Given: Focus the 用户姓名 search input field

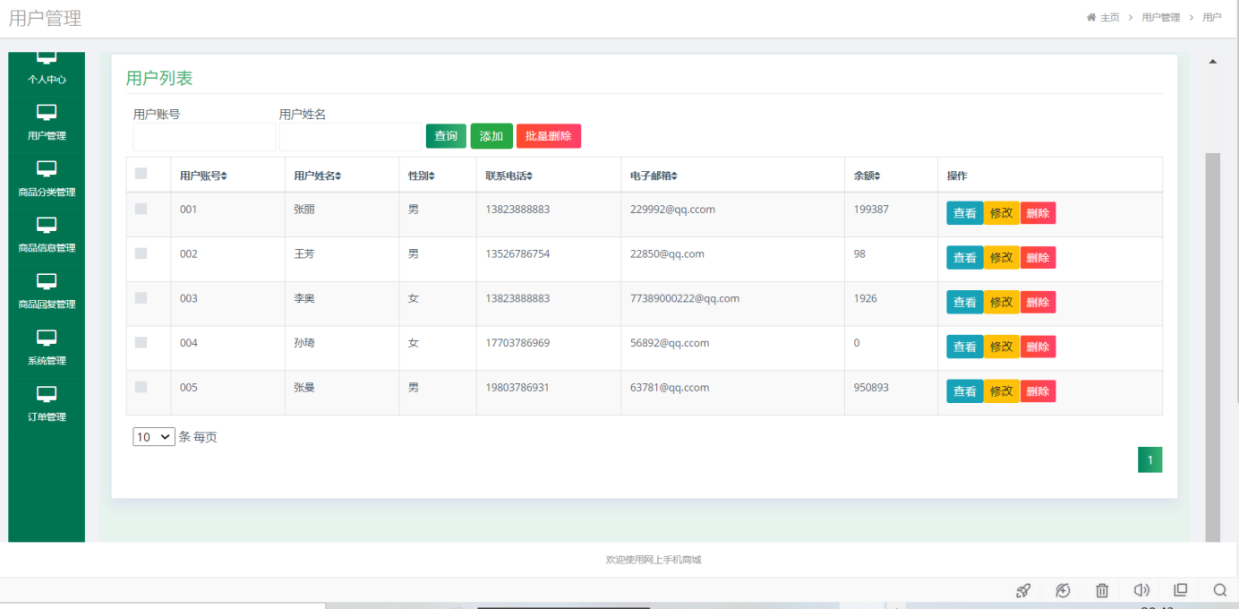Looking at the screenshot, I should [350, 137].
